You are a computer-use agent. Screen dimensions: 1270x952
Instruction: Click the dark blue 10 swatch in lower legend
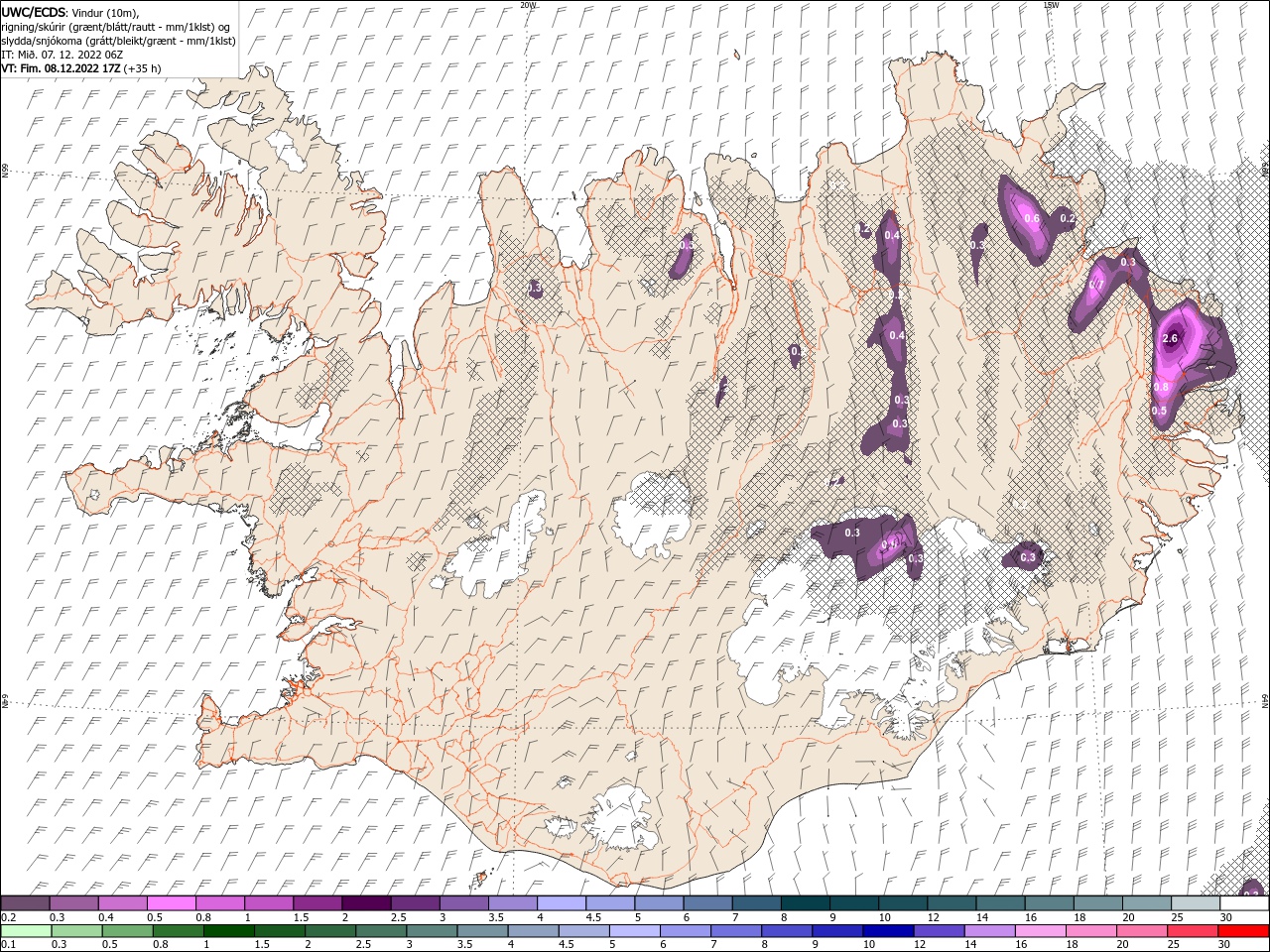pyautogui.click(x=887, y=931)
